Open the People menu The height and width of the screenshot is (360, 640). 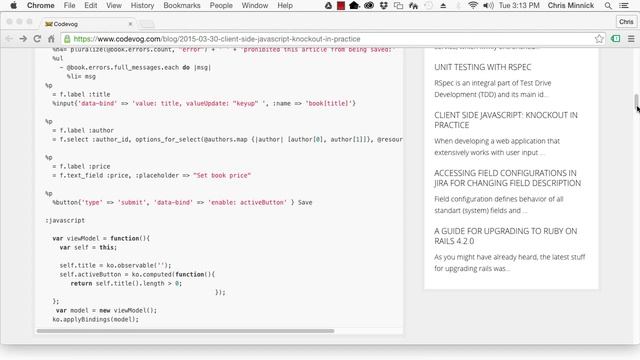(x=221, y=5)
